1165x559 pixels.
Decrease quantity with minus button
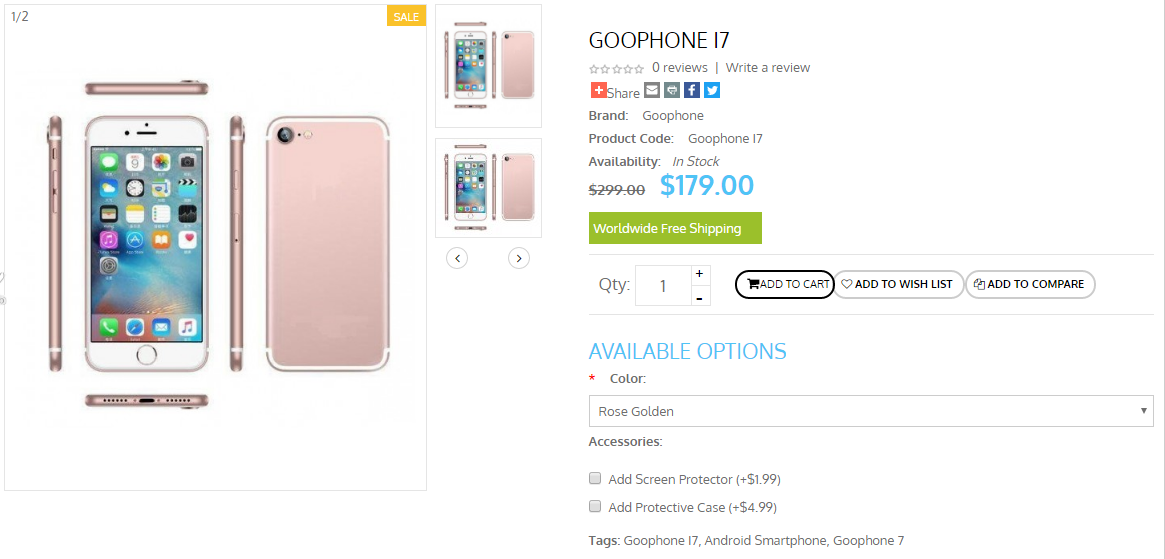(699, 297)
